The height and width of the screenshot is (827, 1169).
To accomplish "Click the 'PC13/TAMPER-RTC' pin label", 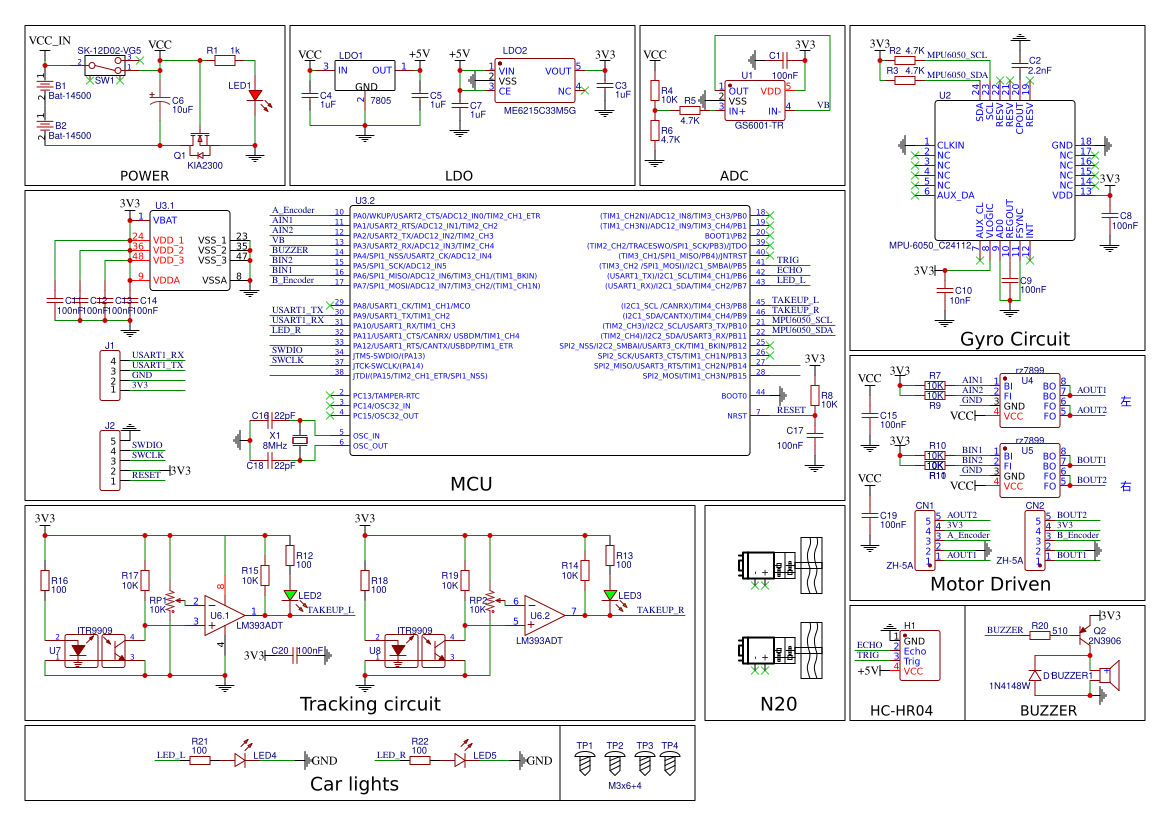I will pos(386,396).
